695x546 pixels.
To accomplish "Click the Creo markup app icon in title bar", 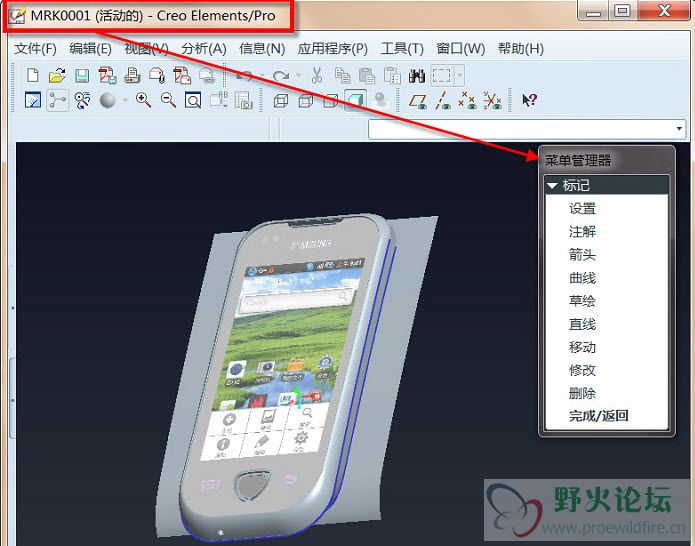I will (17, 16).
